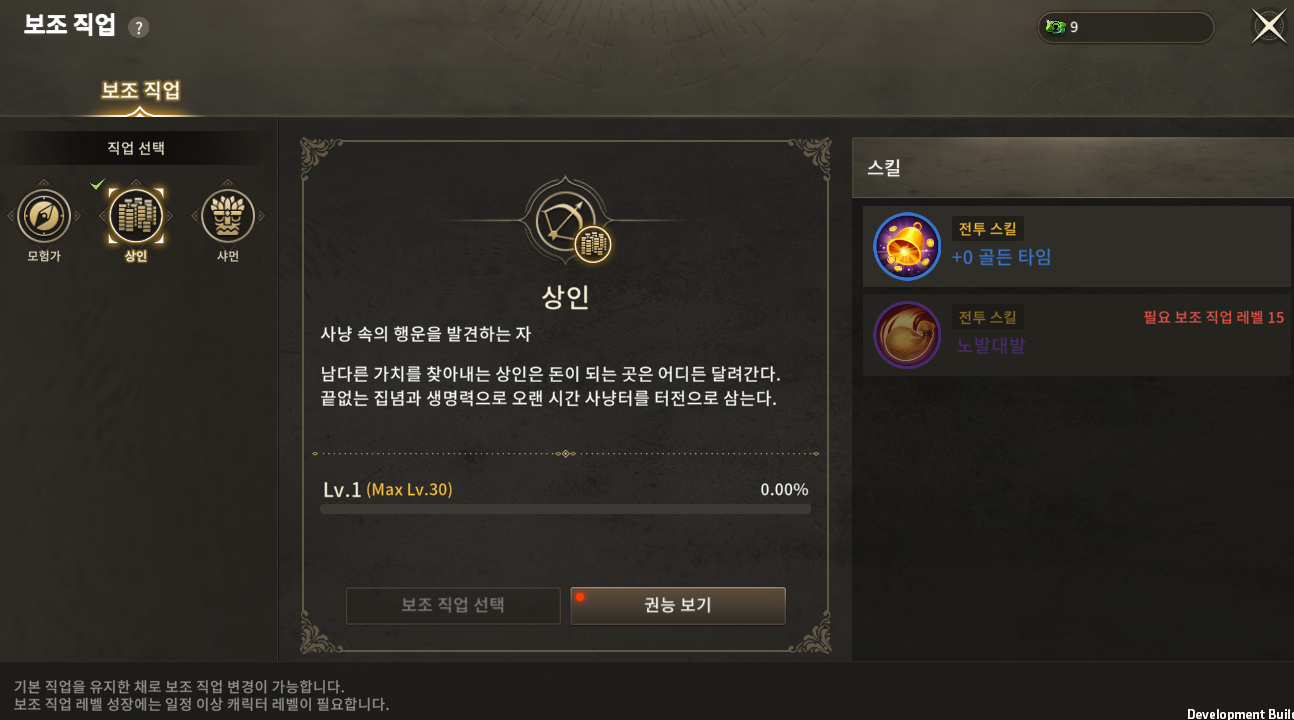The width and height of the screenshot is (1294, 720).
Task: Close the 보조 직업 window
Action: 1268,27
